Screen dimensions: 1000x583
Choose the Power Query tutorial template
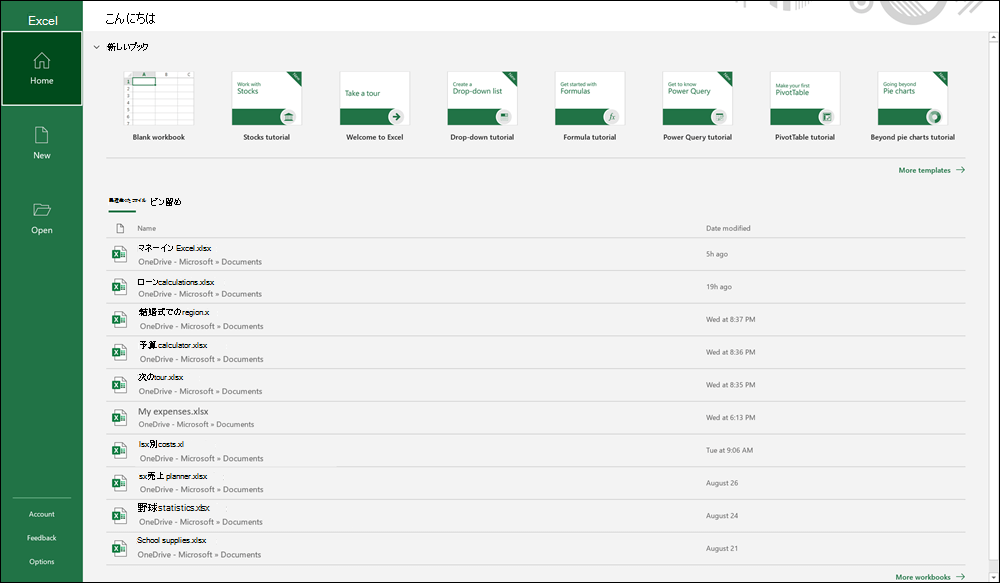697,99
